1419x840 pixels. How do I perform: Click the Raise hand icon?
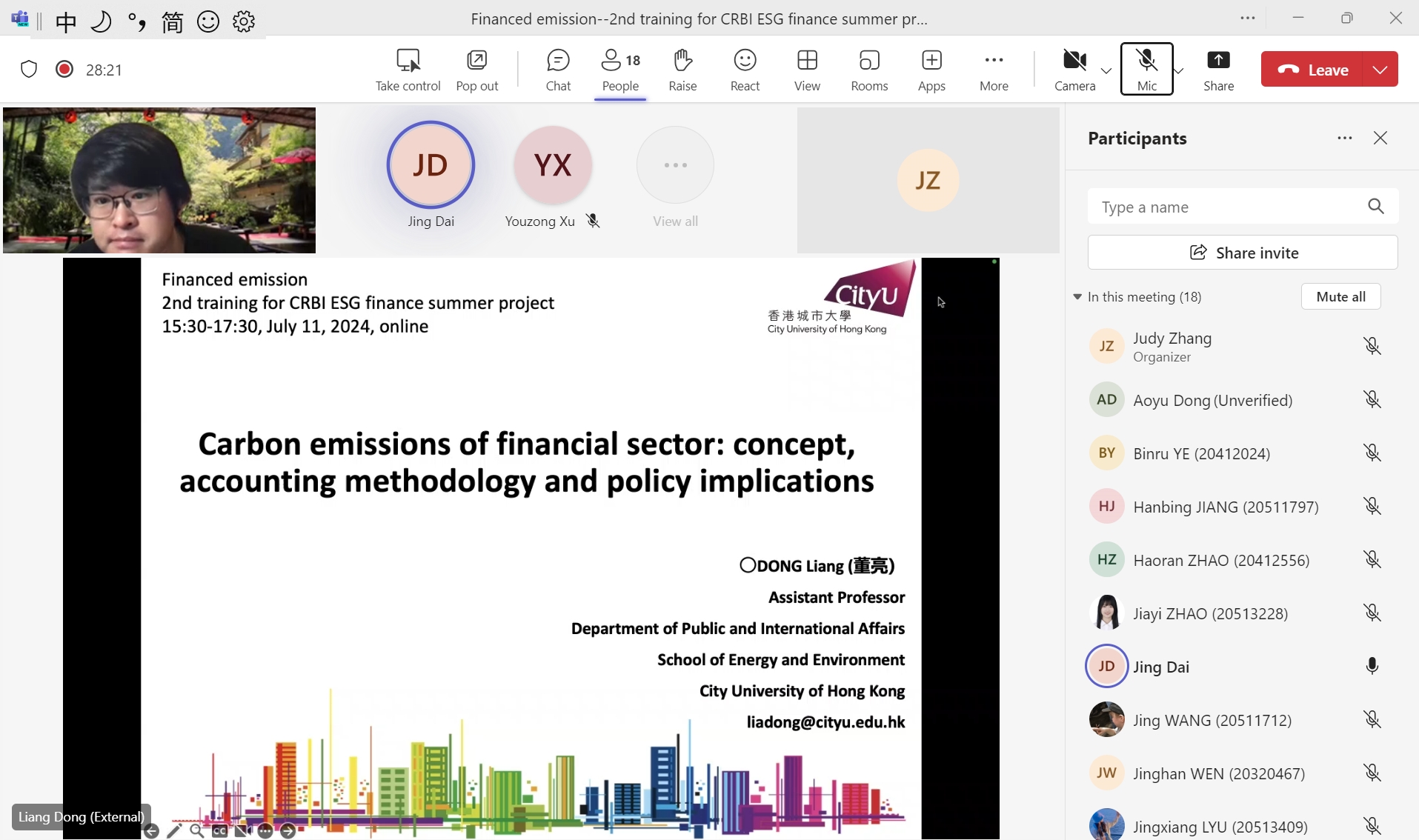pos(682,70)
